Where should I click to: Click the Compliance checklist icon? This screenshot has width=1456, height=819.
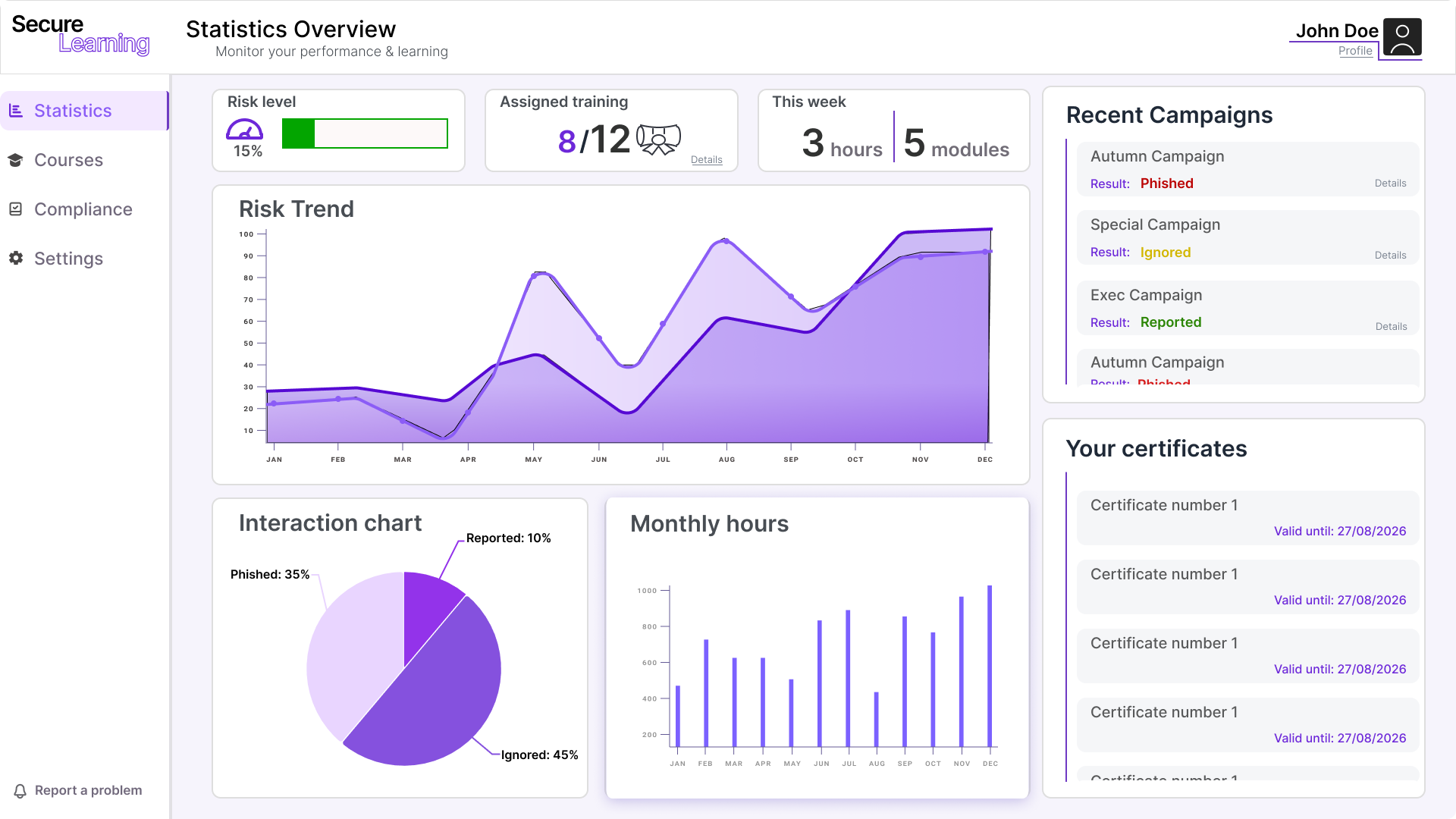pos(16,209)
